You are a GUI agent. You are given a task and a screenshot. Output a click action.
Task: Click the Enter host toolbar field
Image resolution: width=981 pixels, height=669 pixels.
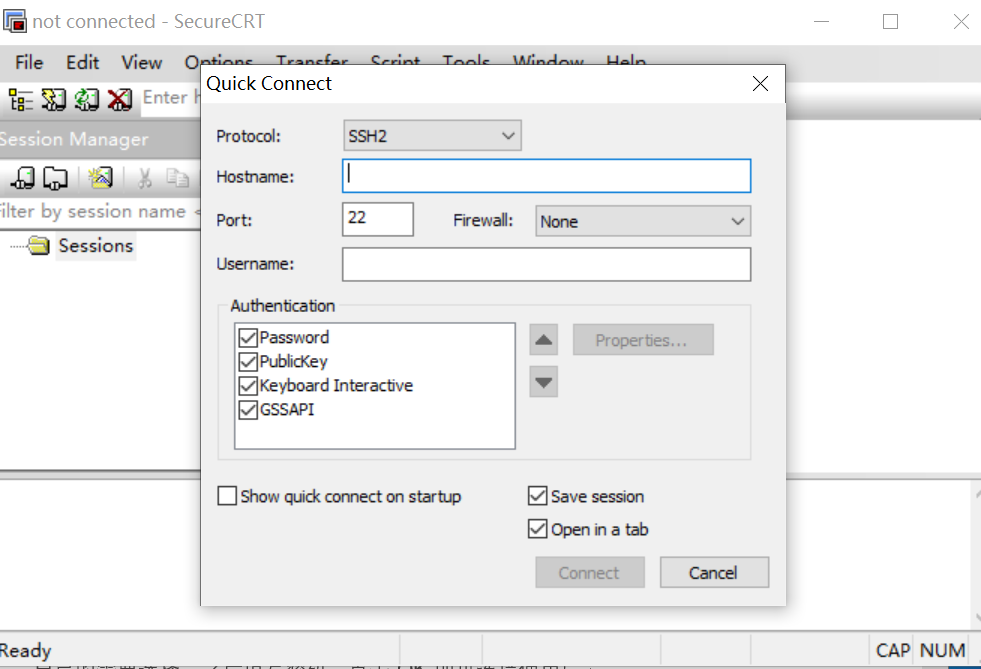click(171, 98)
